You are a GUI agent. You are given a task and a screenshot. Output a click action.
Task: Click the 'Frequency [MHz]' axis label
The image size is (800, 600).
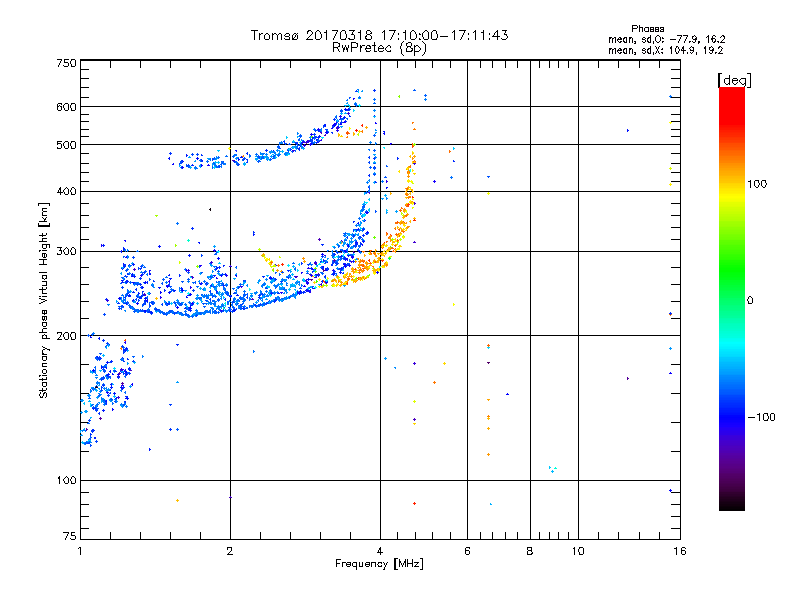pos(379,564)
